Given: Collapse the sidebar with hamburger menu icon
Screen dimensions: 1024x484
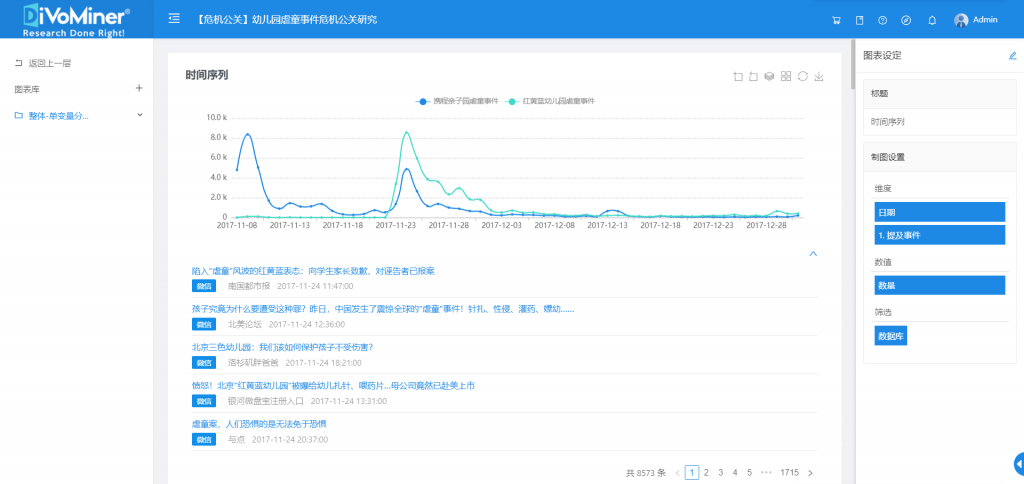Looking at the screenshot, I should (175, 19).
